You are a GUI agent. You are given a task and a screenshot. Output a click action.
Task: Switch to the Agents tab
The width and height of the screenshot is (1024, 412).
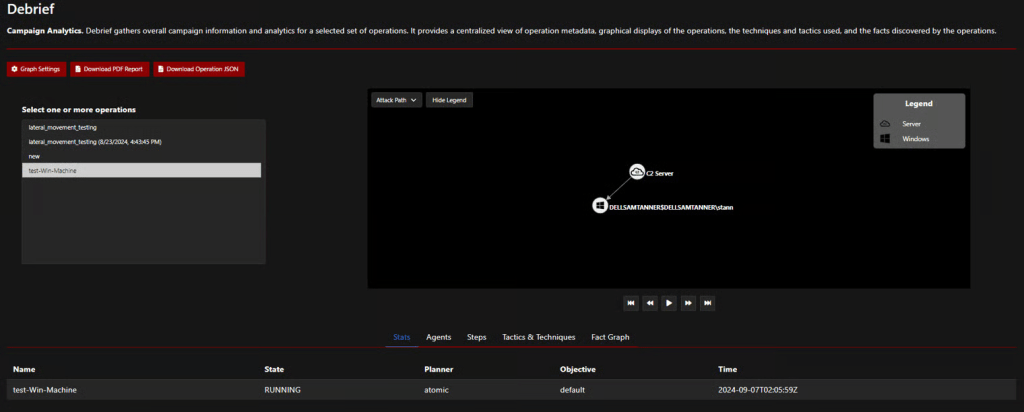tap(439, 337)
